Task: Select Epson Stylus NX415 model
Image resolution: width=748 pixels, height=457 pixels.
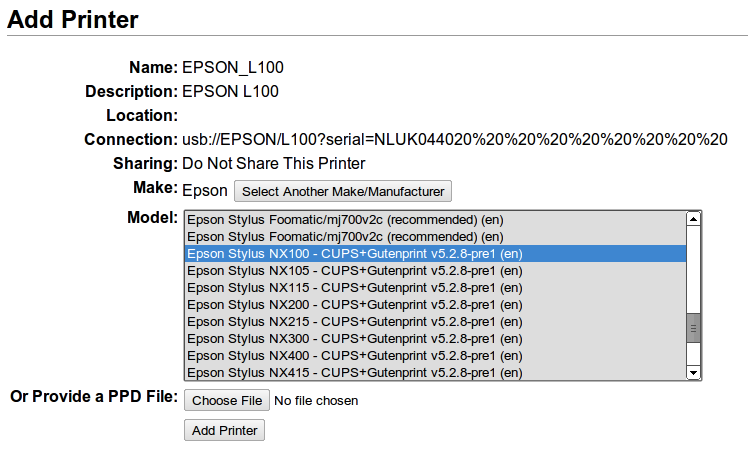Action: click(x=435, y=373)
